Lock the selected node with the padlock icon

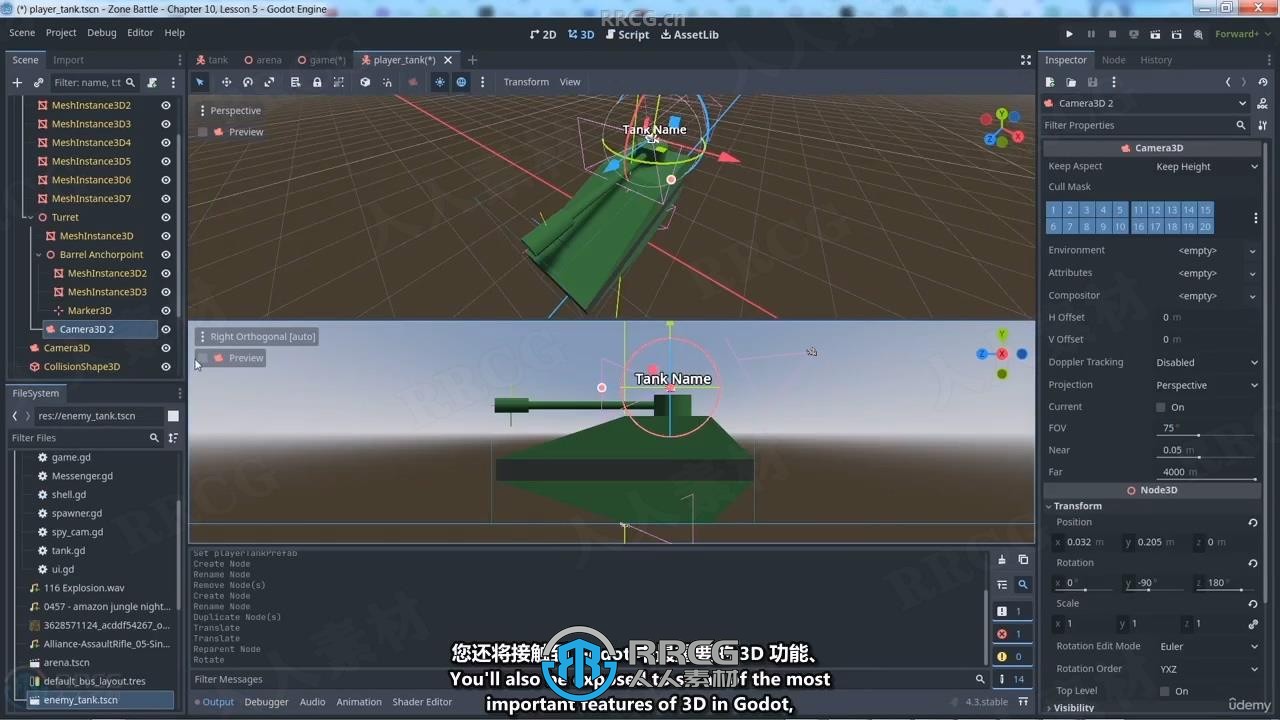coord(317,82)
